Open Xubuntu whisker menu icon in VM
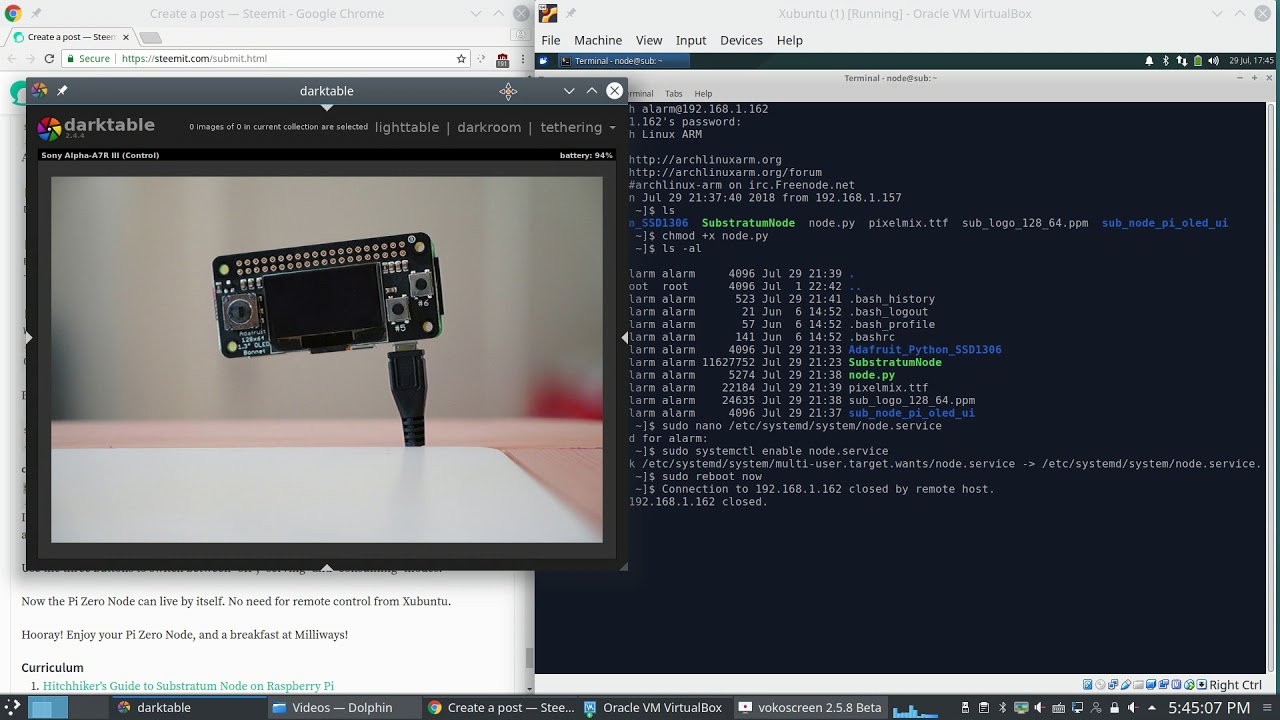1280x720 pixels. point(544,61)
